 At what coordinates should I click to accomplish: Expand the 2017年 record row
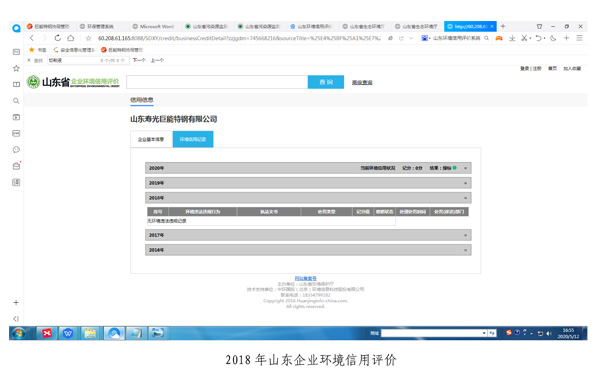click(308, 235)
